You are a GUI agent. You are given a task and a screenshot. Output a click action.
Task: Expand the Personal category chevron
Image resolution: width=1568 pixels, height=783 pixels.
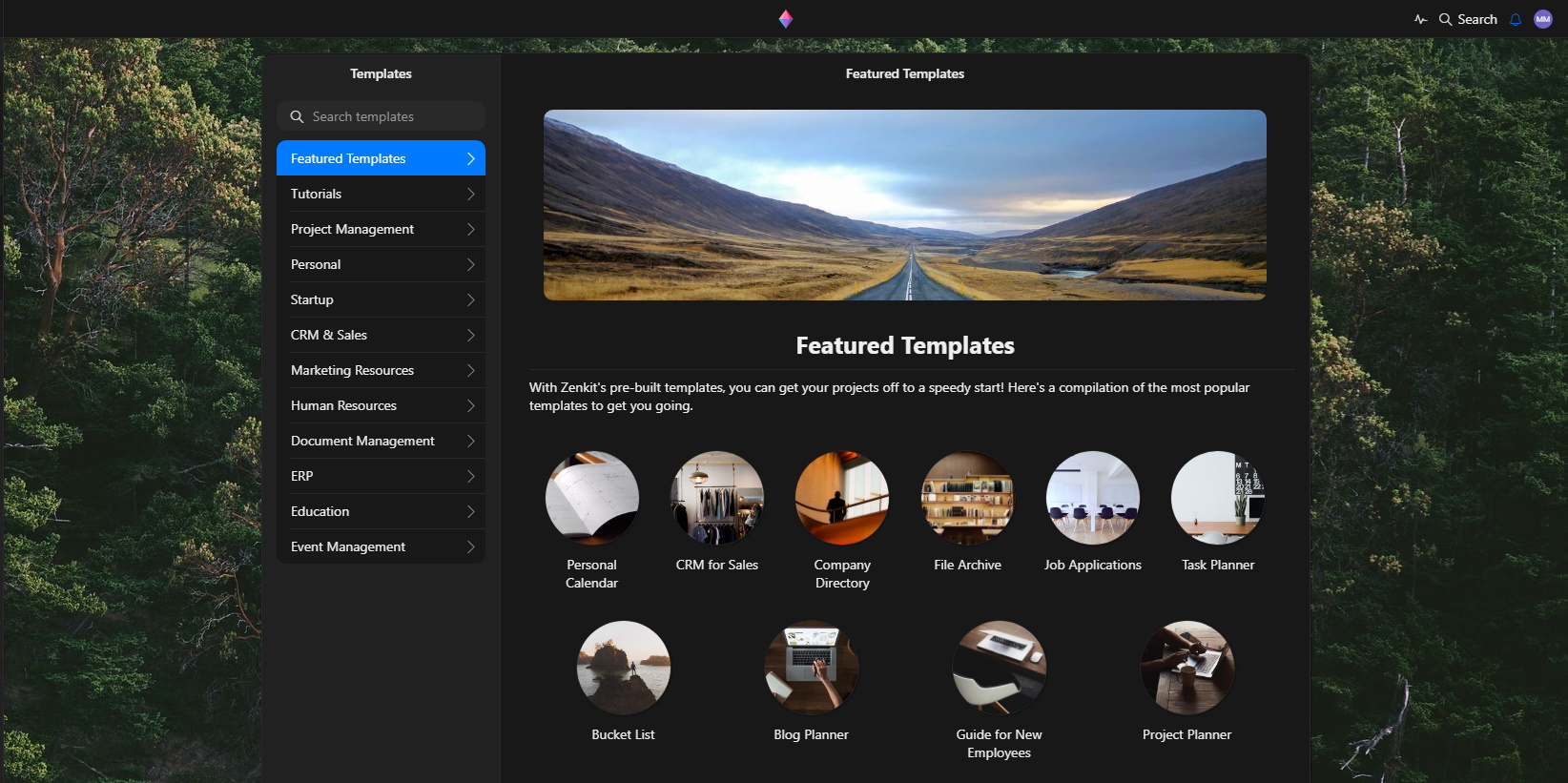470,264
